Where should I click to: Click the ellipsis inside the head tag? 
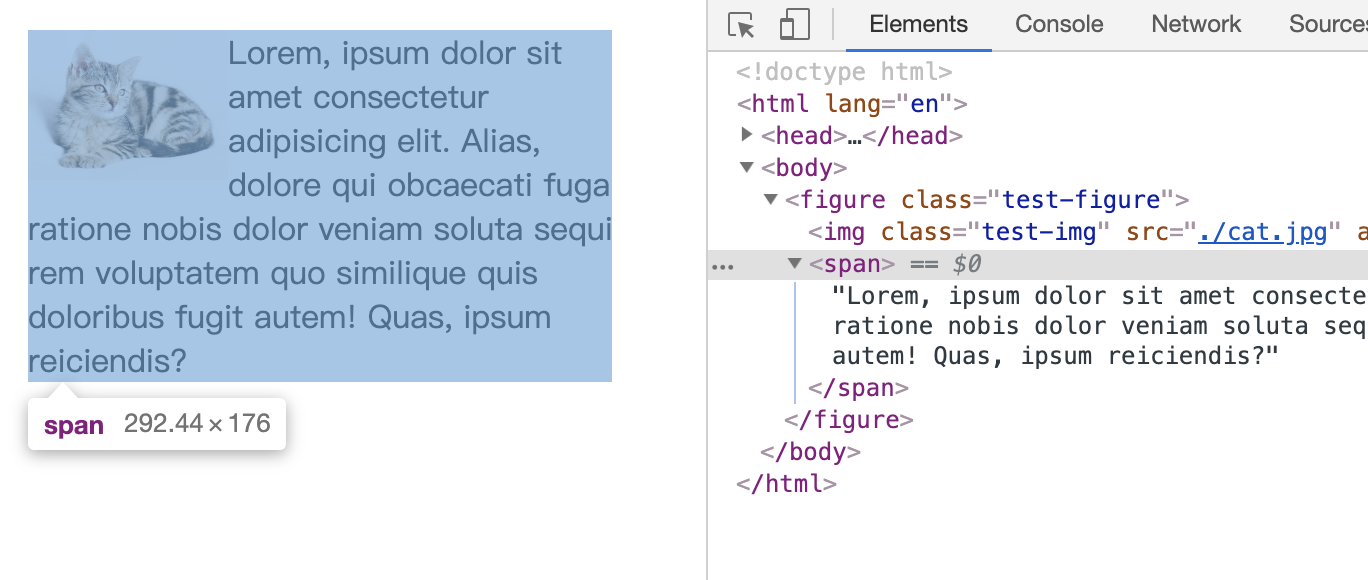855,136
